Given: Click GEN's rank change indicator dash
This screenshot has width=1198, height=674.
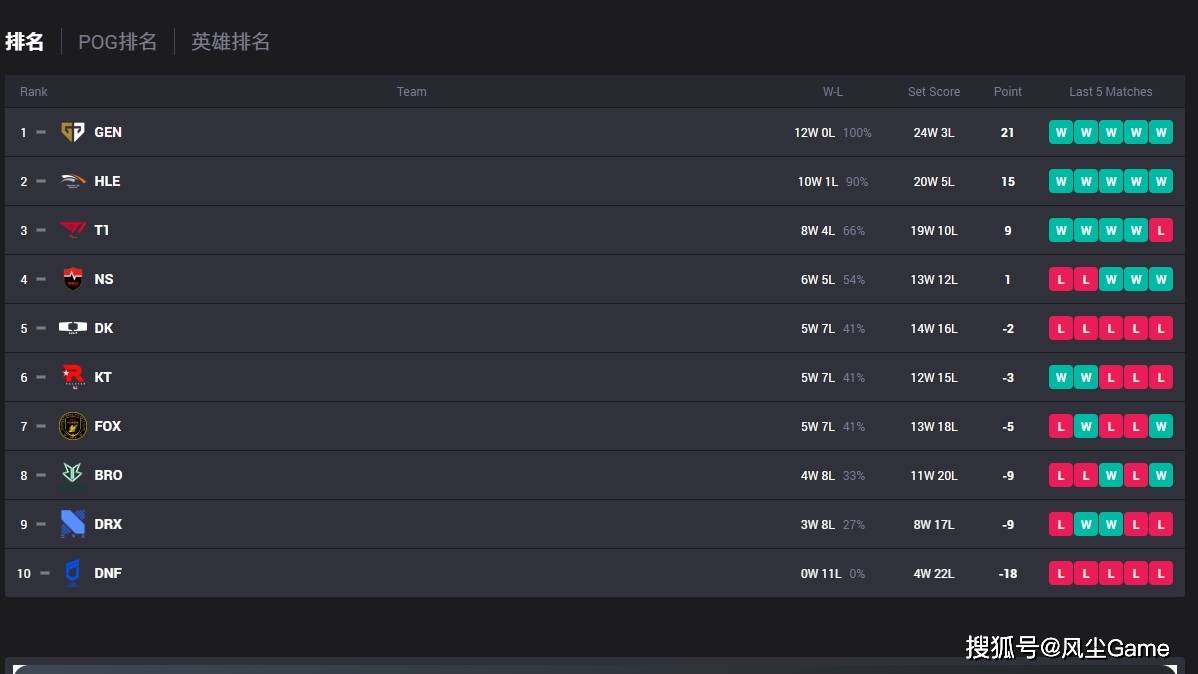Looking at the screenshot, I should pos(41,132).
